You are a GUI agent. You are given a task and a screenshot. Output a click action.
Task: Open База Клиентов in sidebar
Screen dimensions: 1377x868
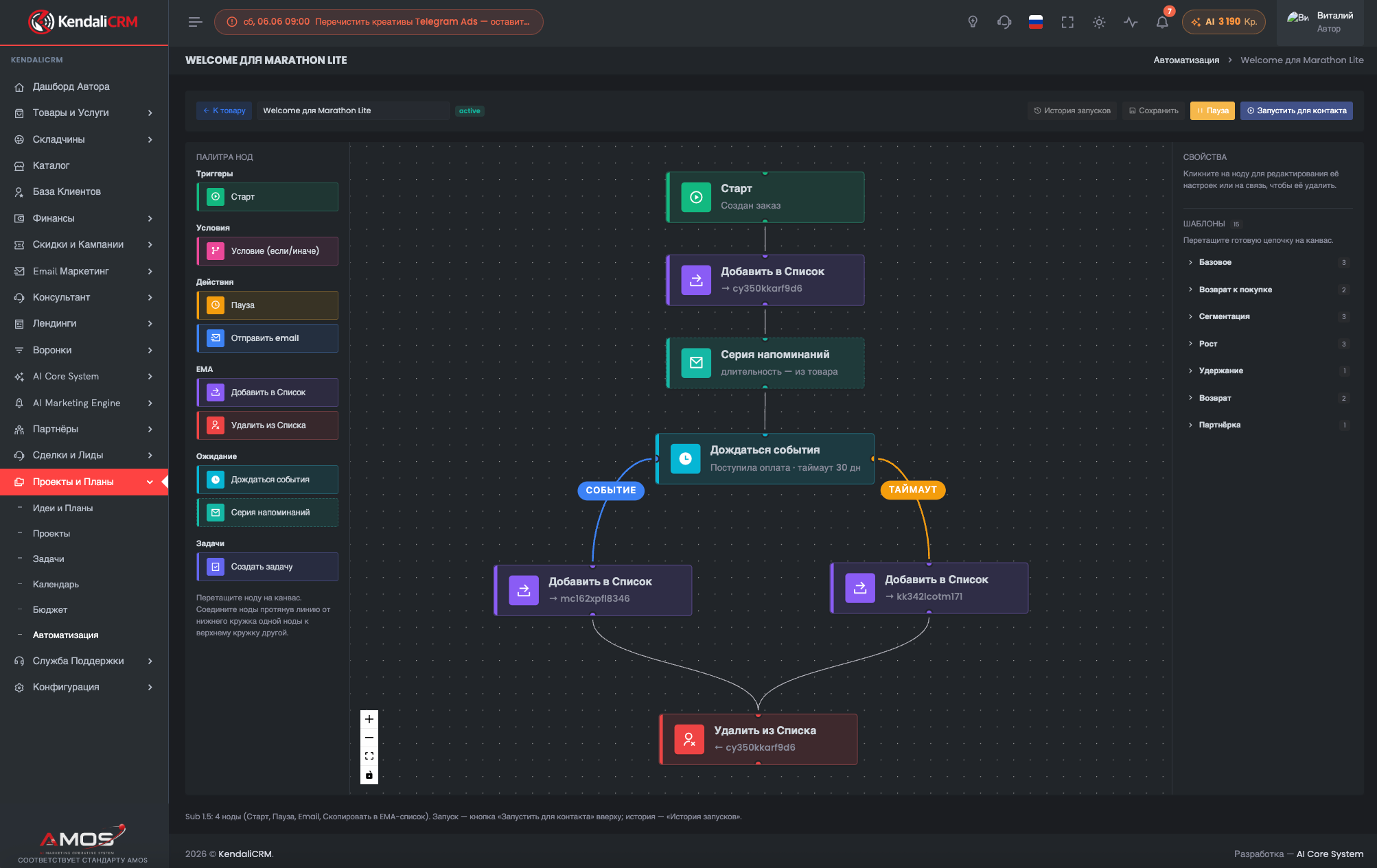point(84,191)
